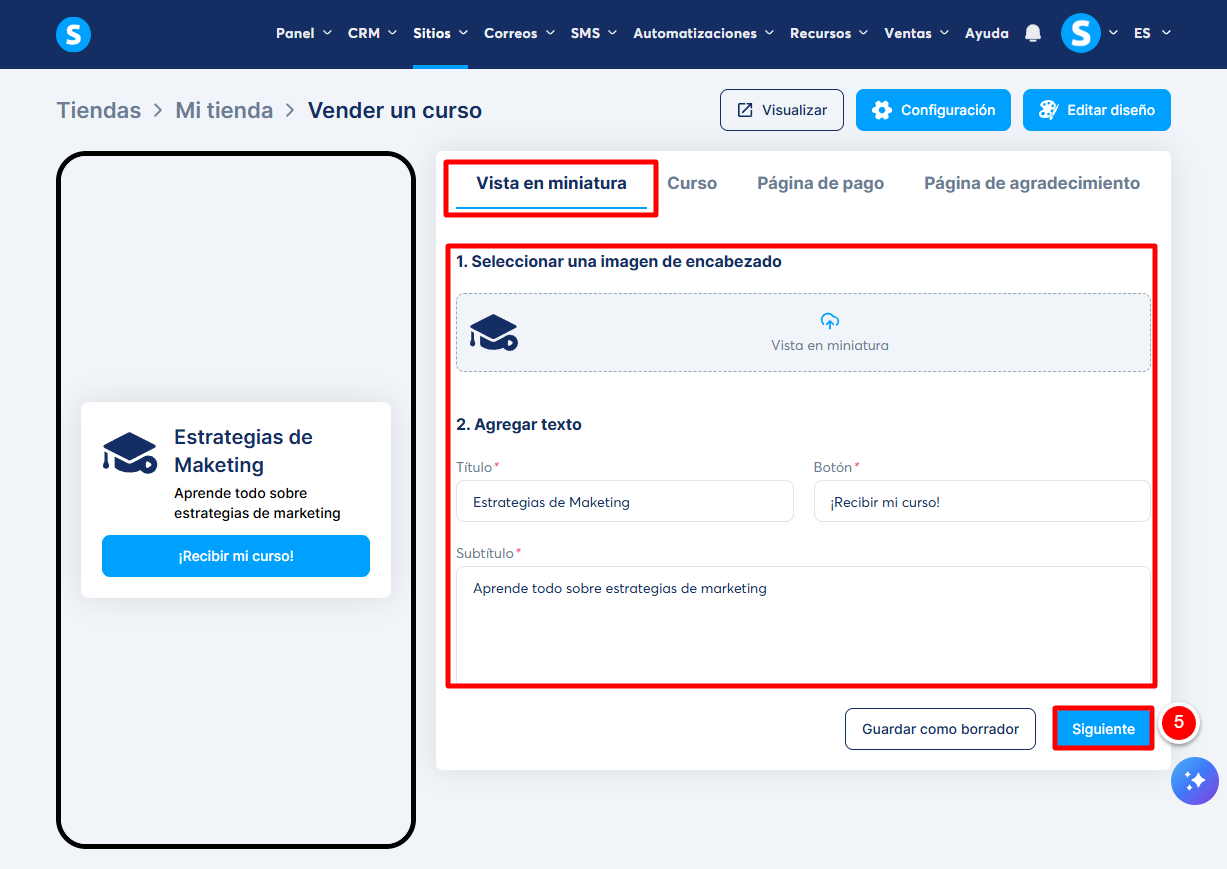This screenshot has width=1227, height=869.
Task: Open the user account avatar menu
Action: 1081,33
